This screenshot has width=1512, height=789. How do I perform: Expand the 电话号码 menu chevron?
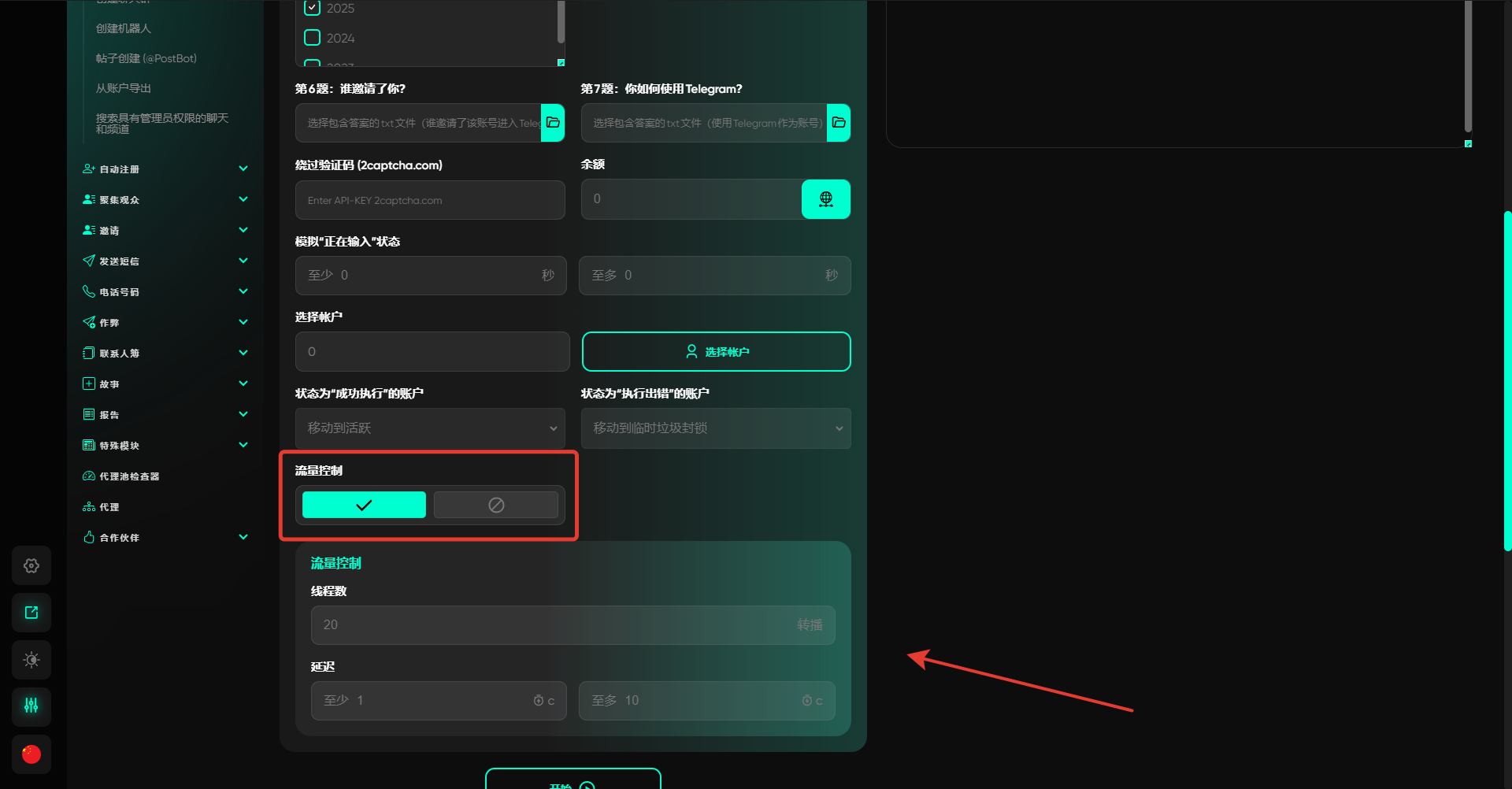[x=243, y=291]
